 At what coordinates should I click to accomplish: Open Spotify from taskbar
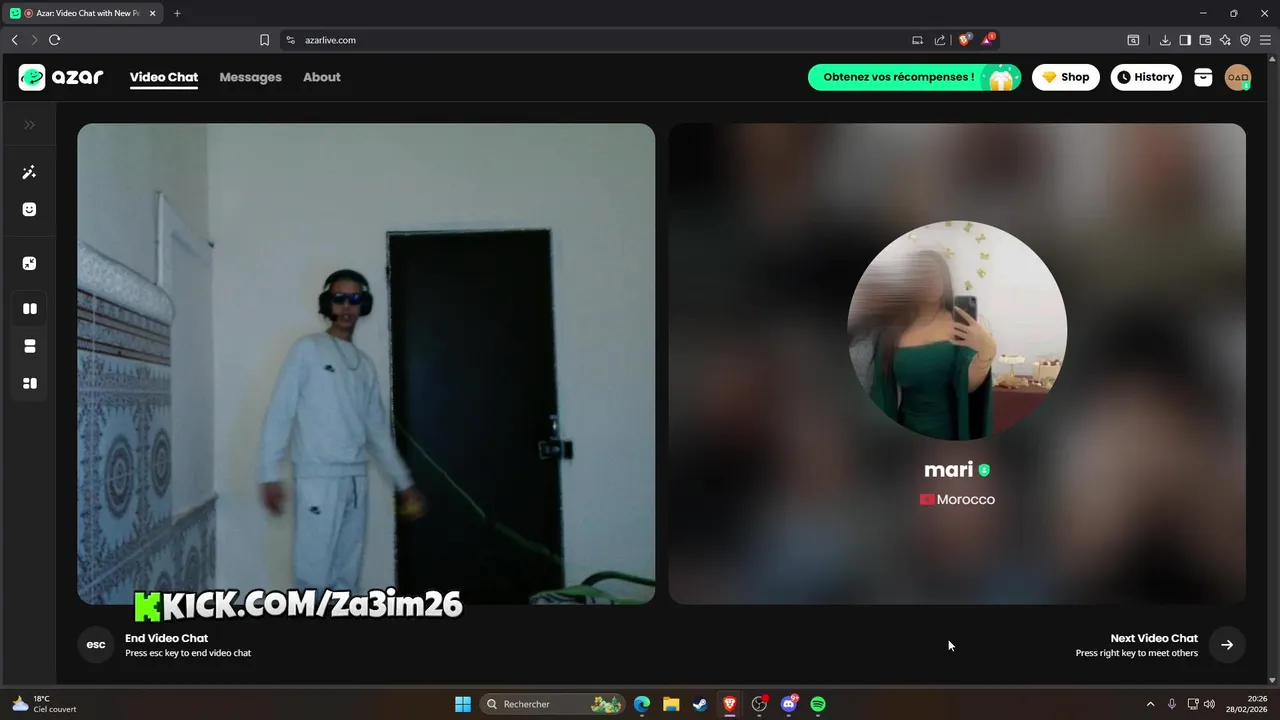coord(818,704)
